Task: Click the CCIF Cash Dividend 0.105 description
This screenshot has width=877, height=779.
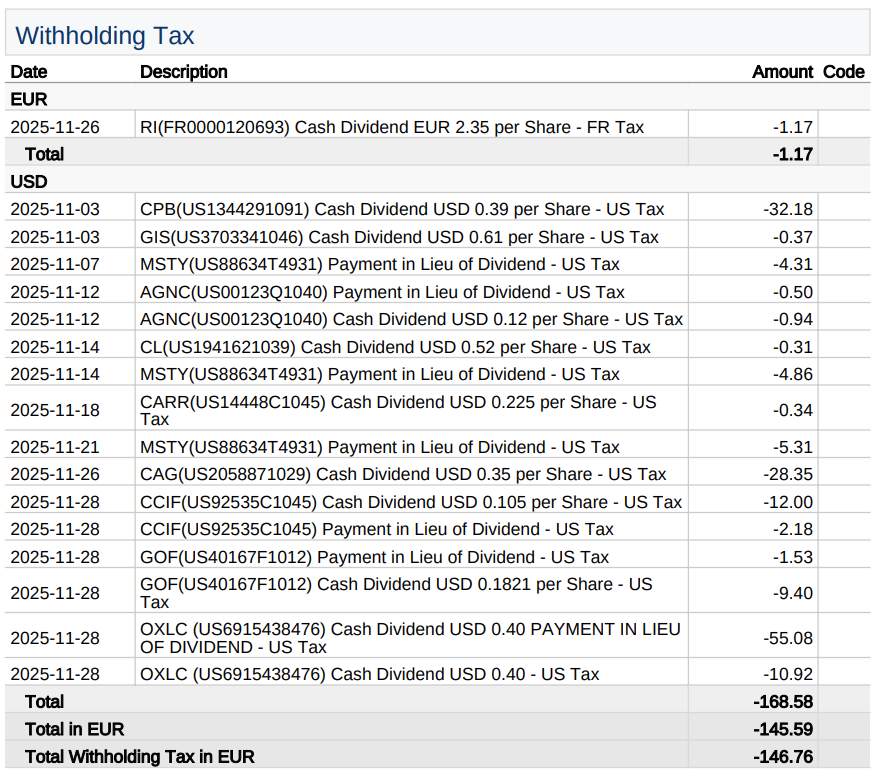Action: pos(410,502)
